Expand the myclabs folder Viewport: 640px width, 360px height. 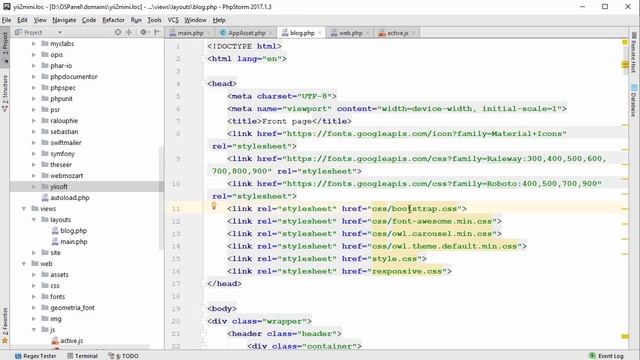coord(34,43)
